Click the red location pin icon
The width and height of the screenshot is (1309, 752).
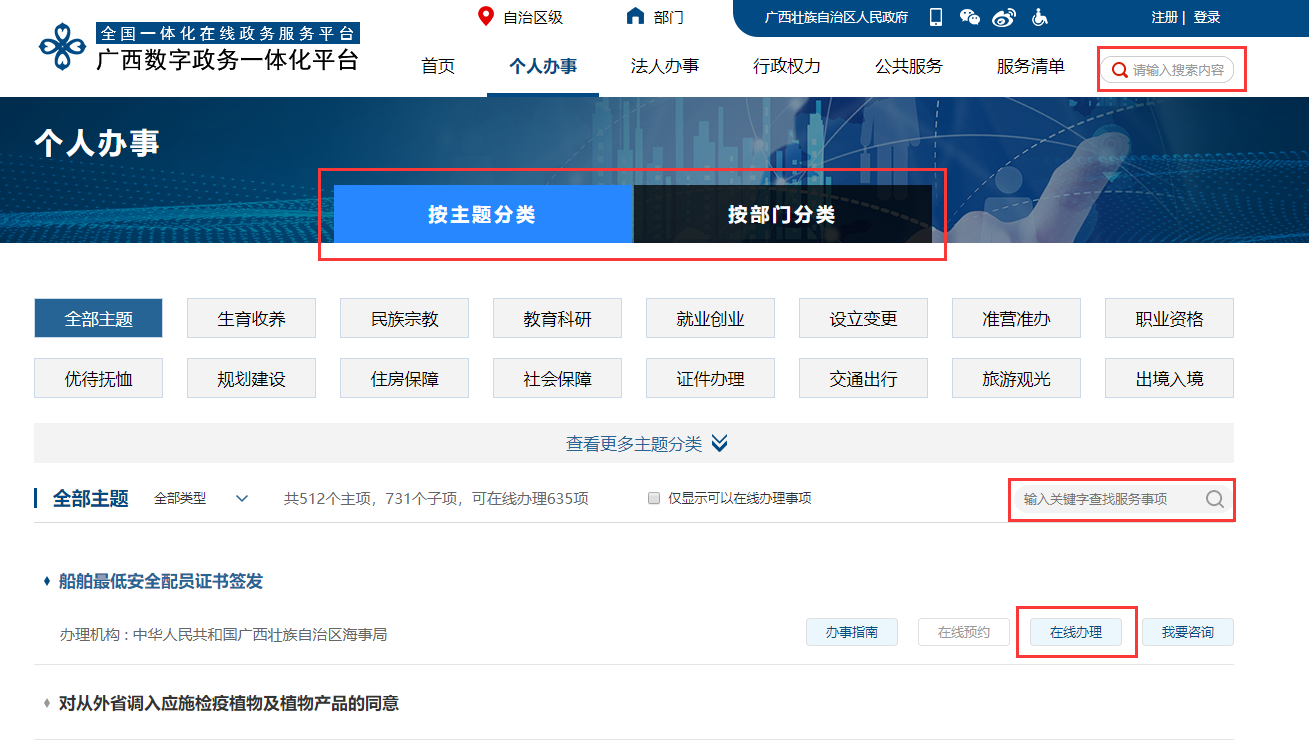tap(486, 16)
